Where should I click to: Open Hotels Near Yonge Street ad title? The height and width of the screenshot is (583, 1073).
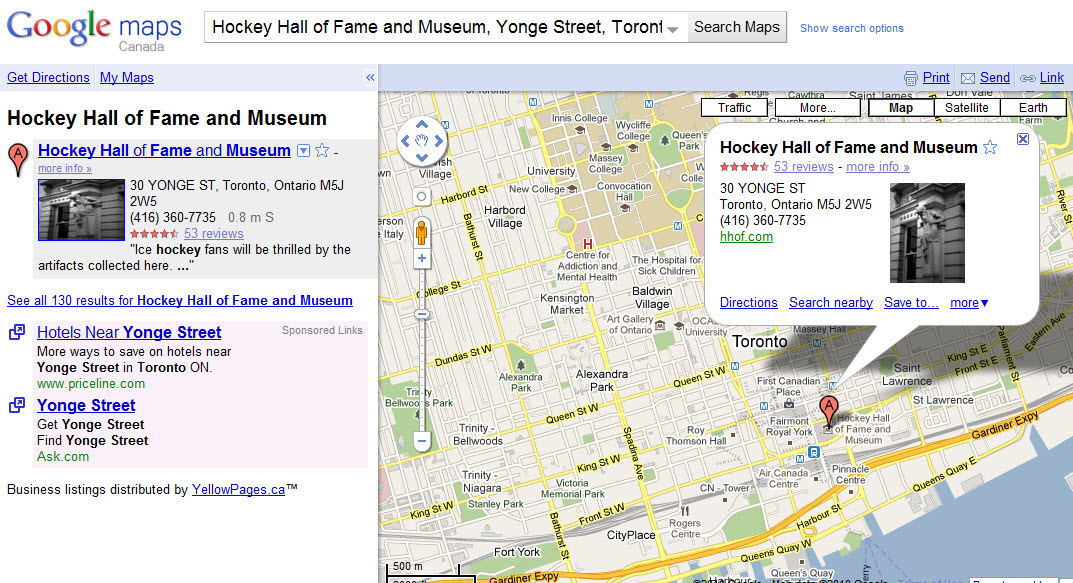click(129, 333)
